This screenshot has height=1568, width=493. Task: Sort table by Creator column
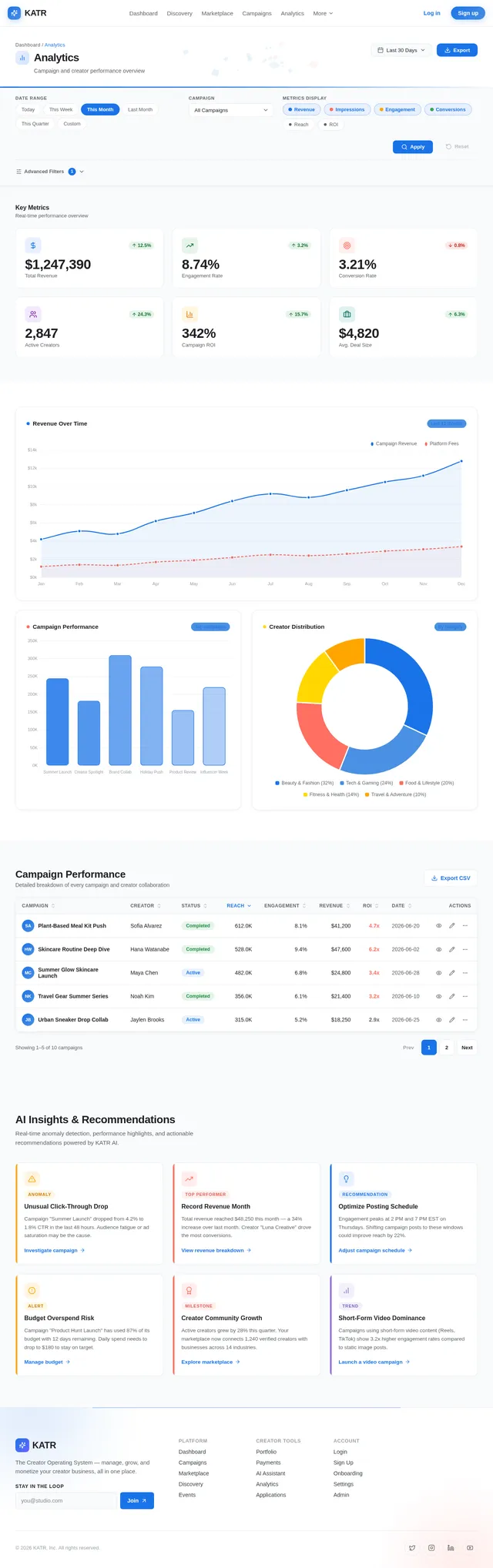tap(146, 906)
